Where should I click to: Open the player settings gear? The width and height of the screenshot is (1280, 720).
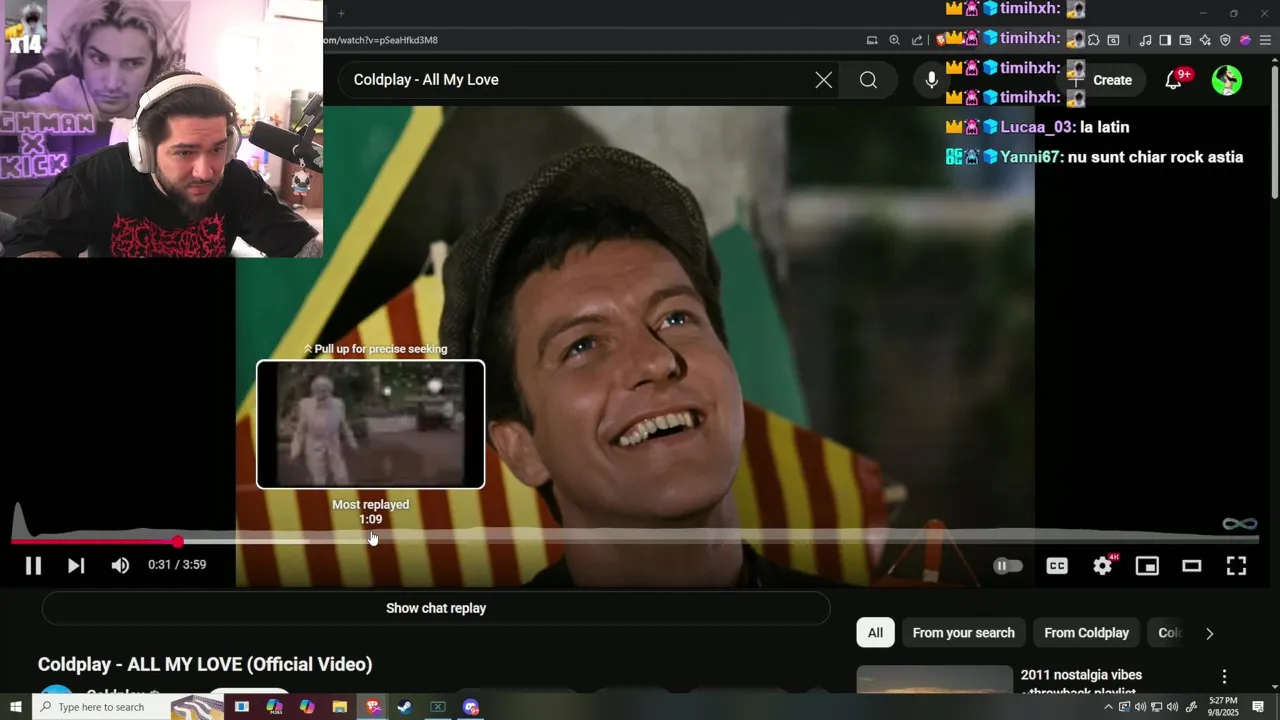(x=1102, y=566)
